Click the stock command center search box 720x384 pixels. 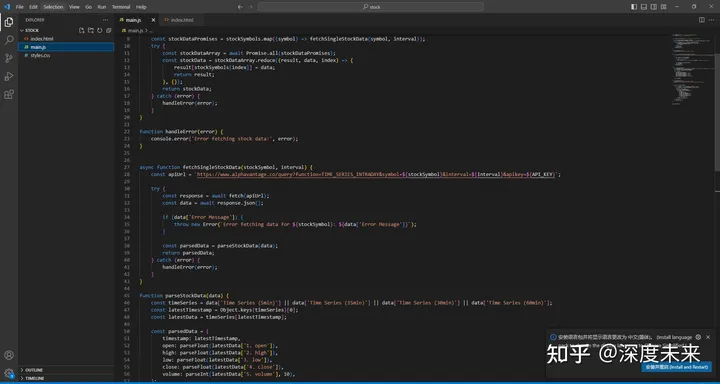[371, 7]
